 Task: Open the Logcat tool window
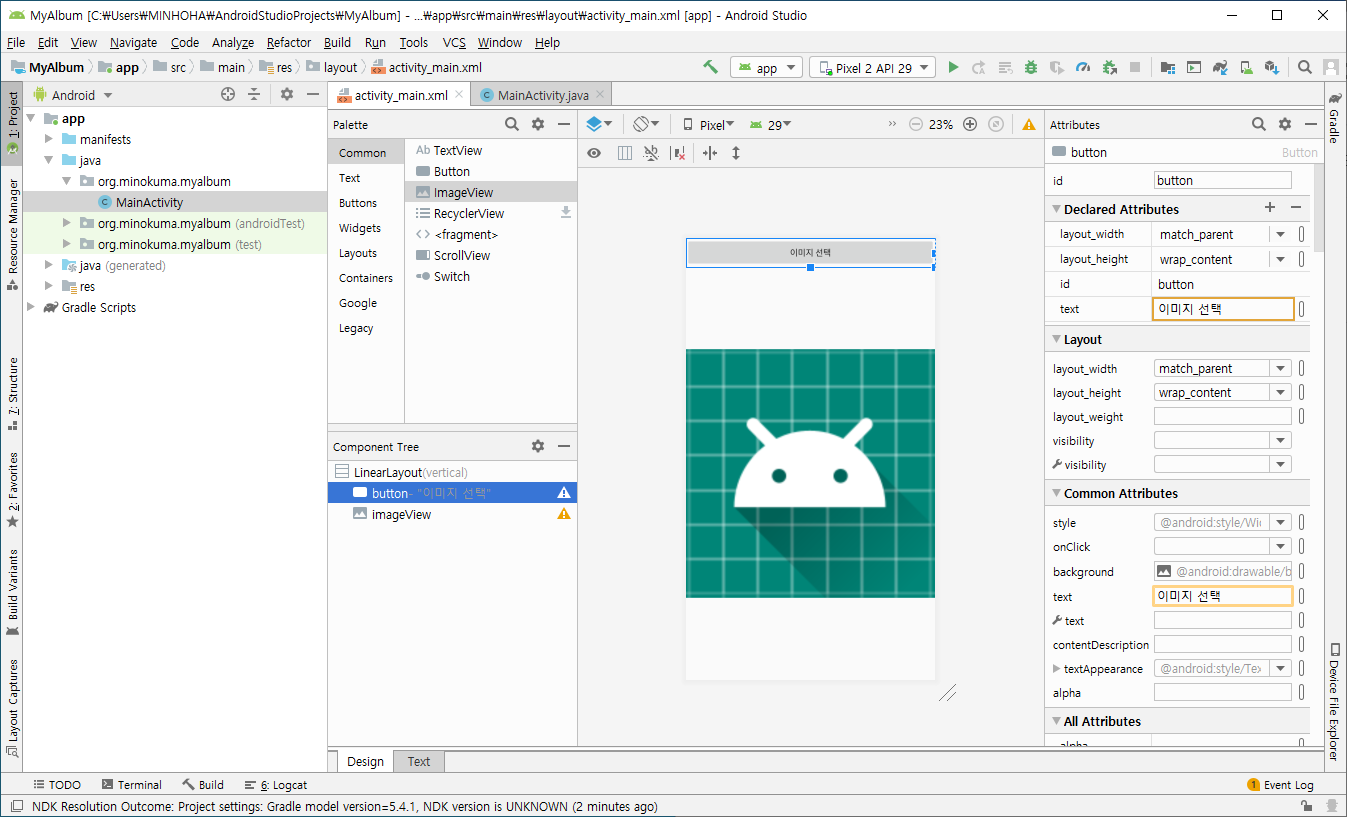coord(276,785)
